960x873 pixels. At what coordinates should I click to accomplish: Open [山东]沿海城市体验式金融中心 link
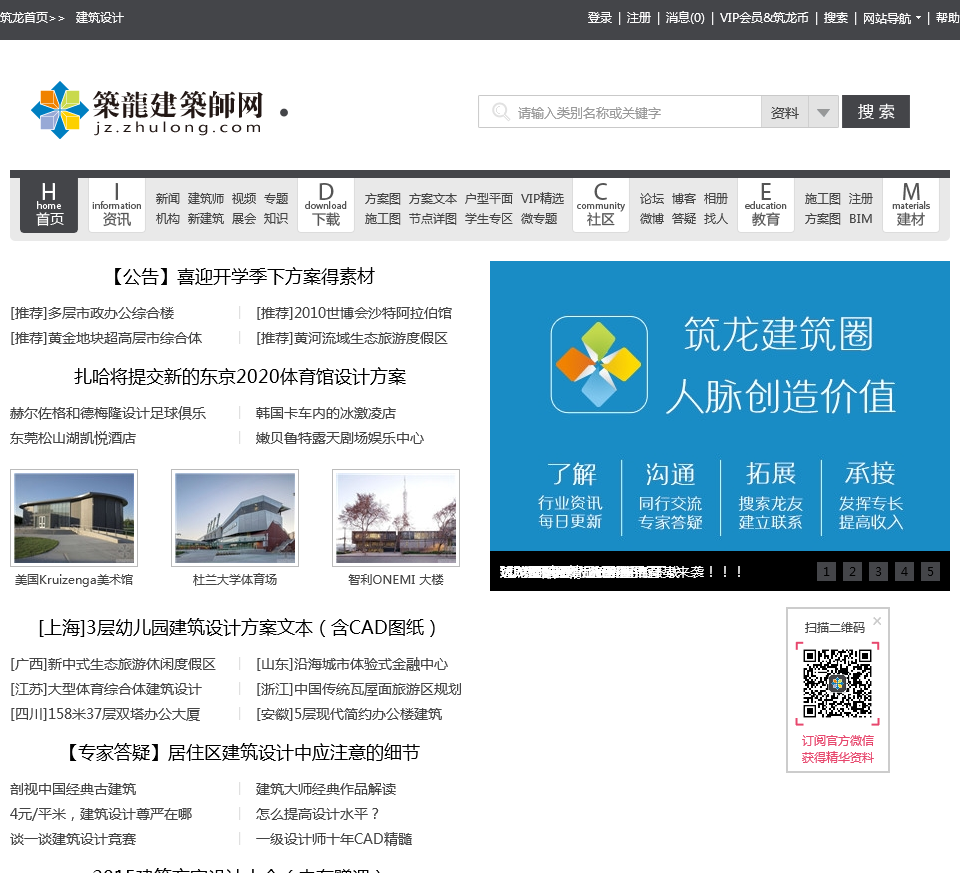pyautogui.click(x=352, y=664)
